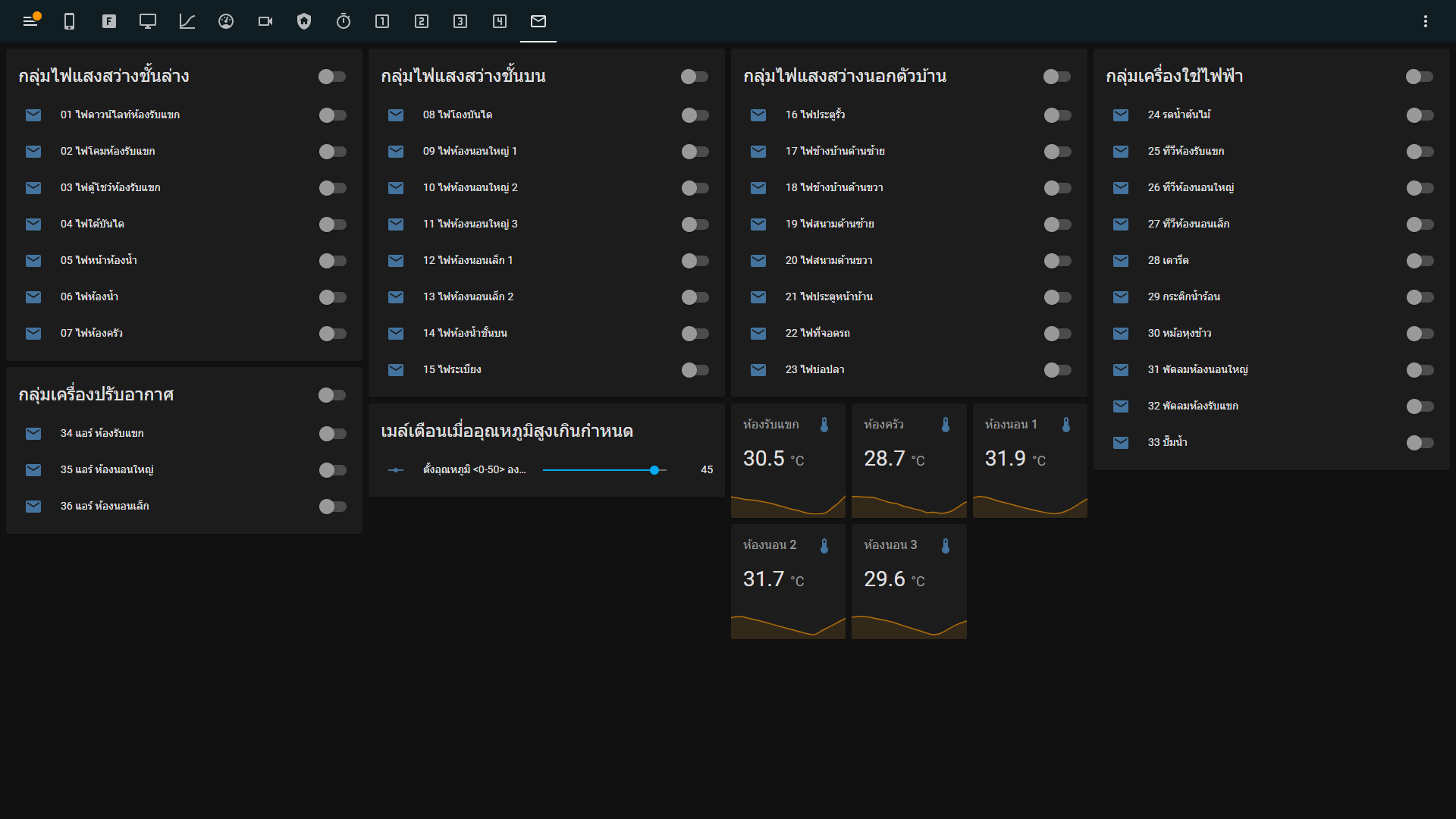Open the timer stopwatch tab

pyautogui.click(x=344, y=21)
